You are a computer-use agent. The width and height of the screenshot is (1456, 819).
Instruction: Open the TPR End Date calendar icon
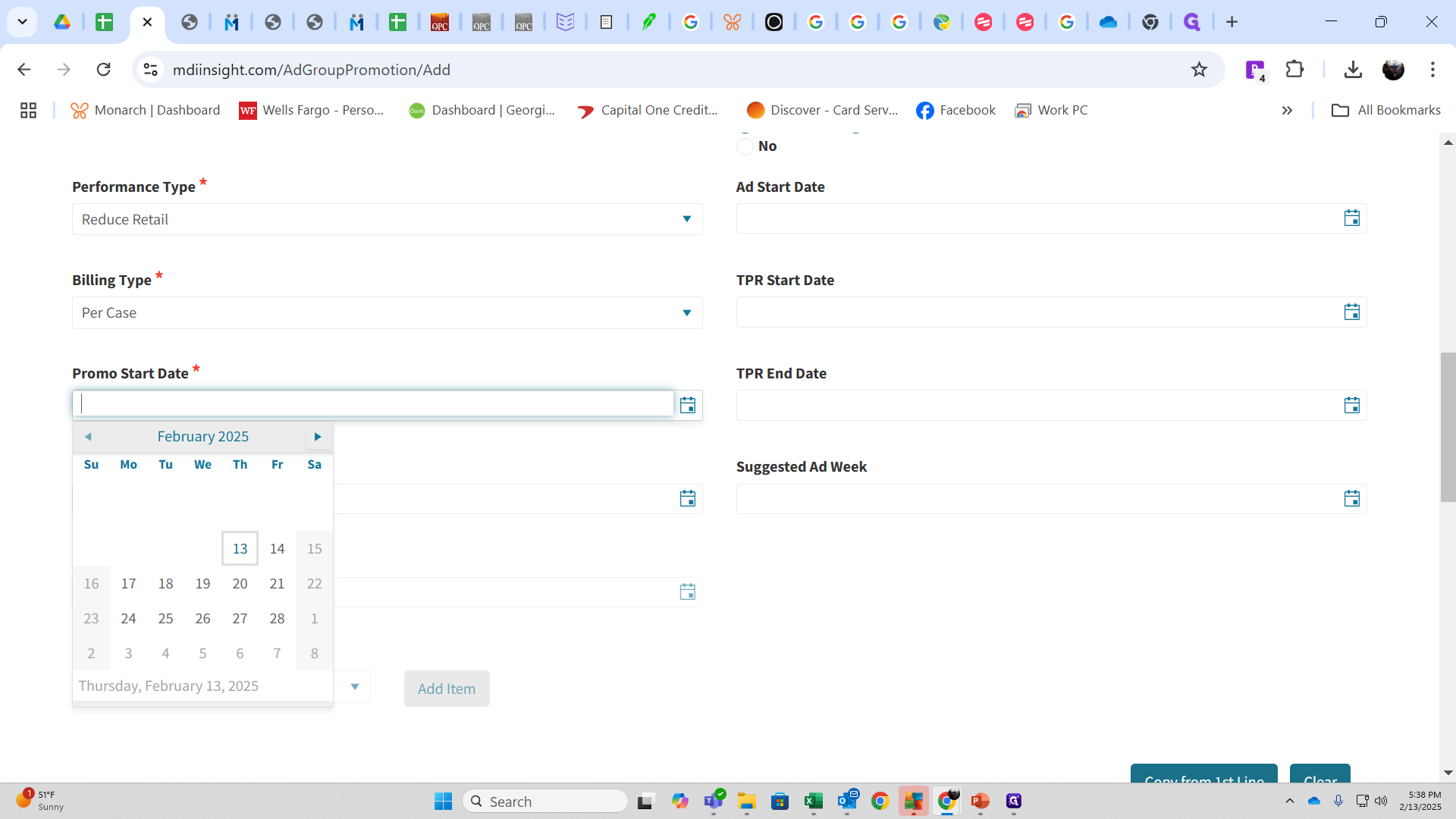tap(1351, 405)
